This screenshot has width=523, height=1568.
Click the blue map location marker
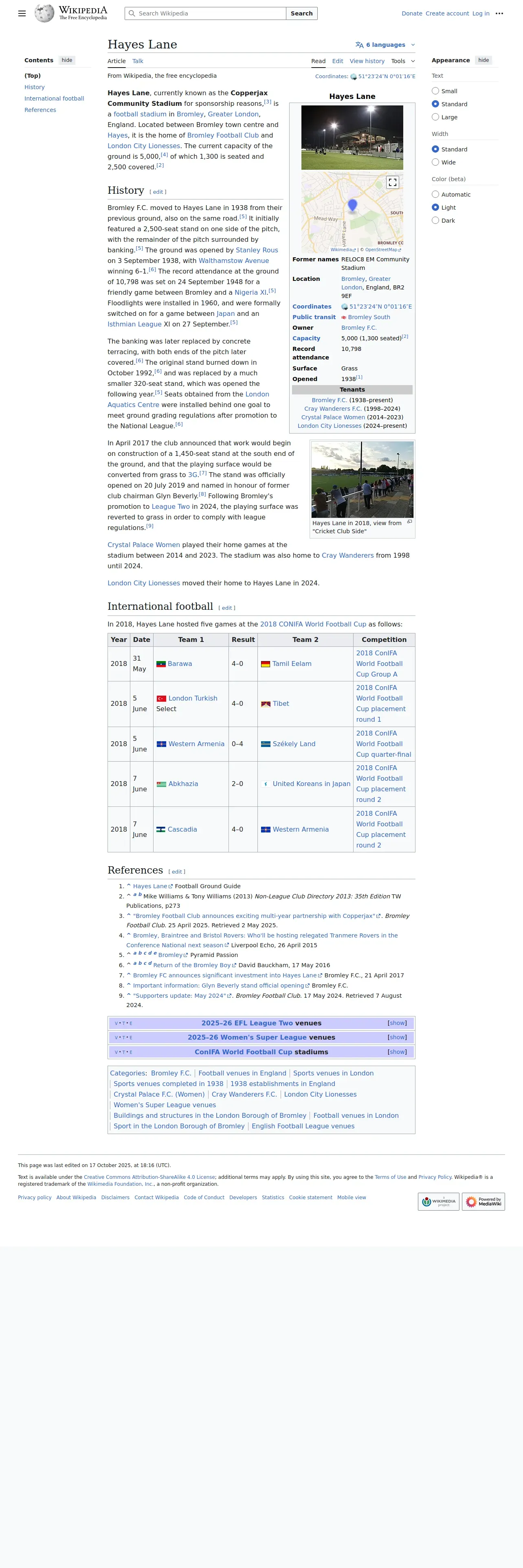click(352, 206)
